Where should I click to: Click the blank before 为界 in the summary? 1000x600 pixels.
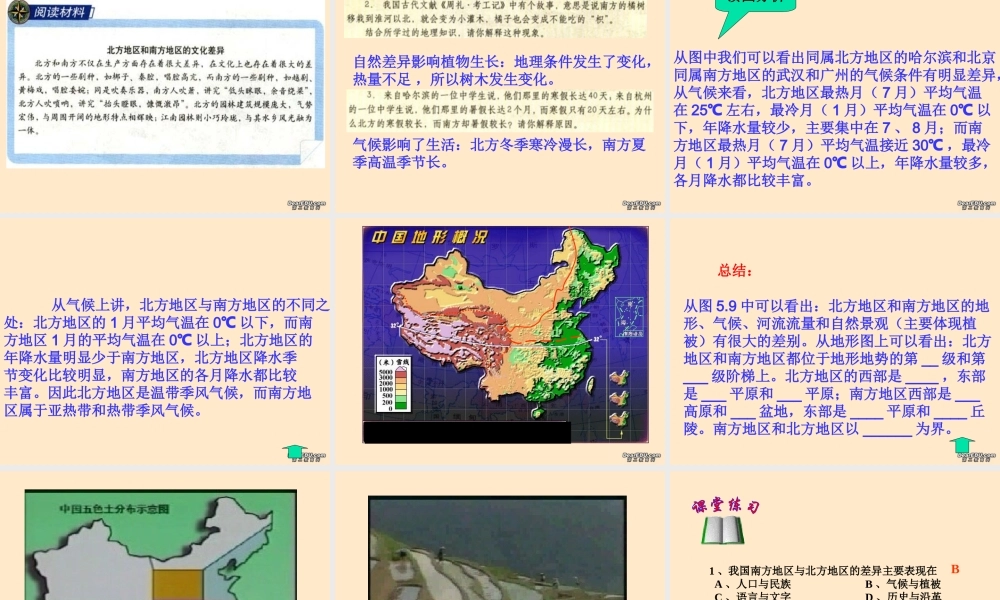tap(887, 430)
